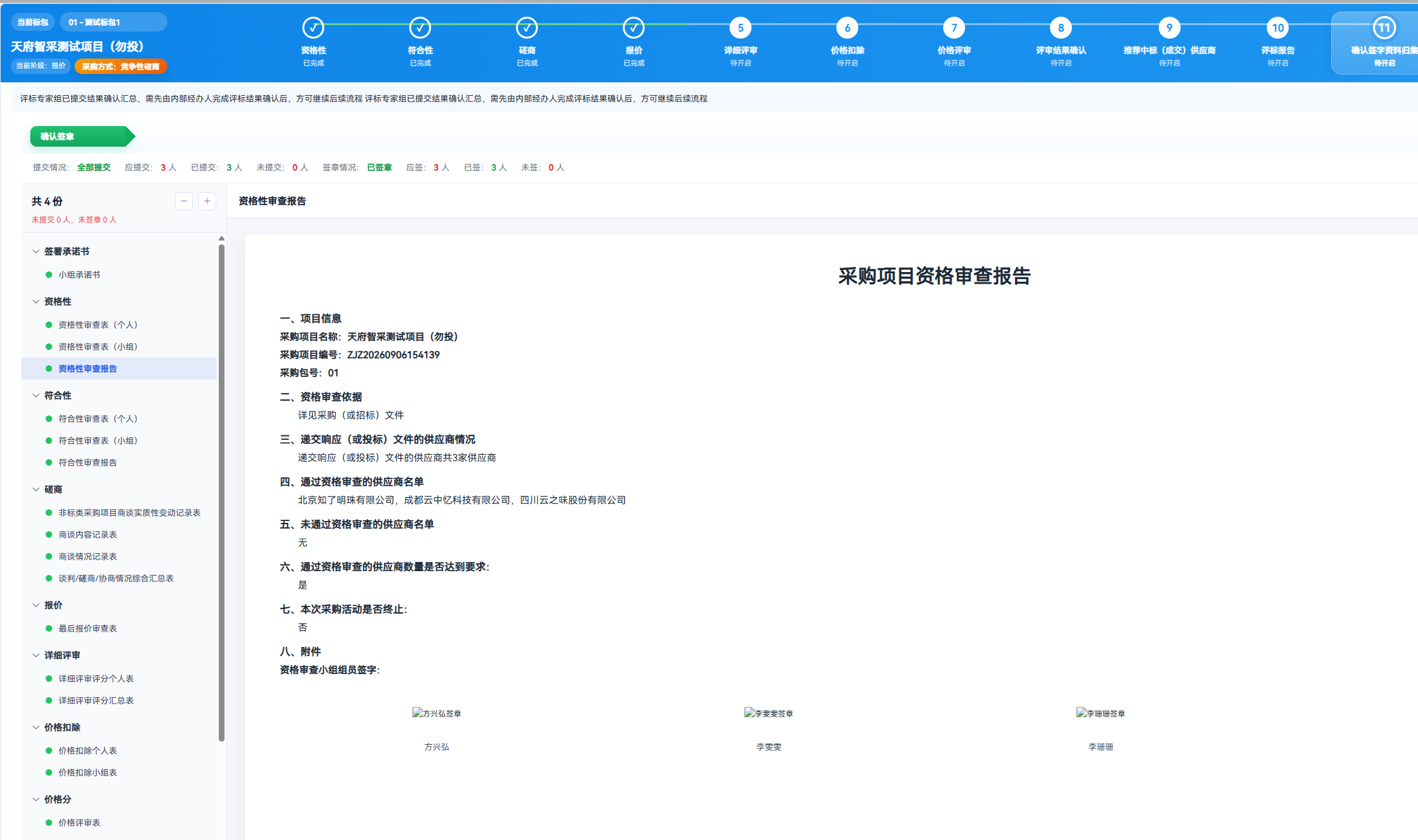1418x840 pixels.
Task: Click the 磋商 completed step checkmark icon
Action: [527, 28]
